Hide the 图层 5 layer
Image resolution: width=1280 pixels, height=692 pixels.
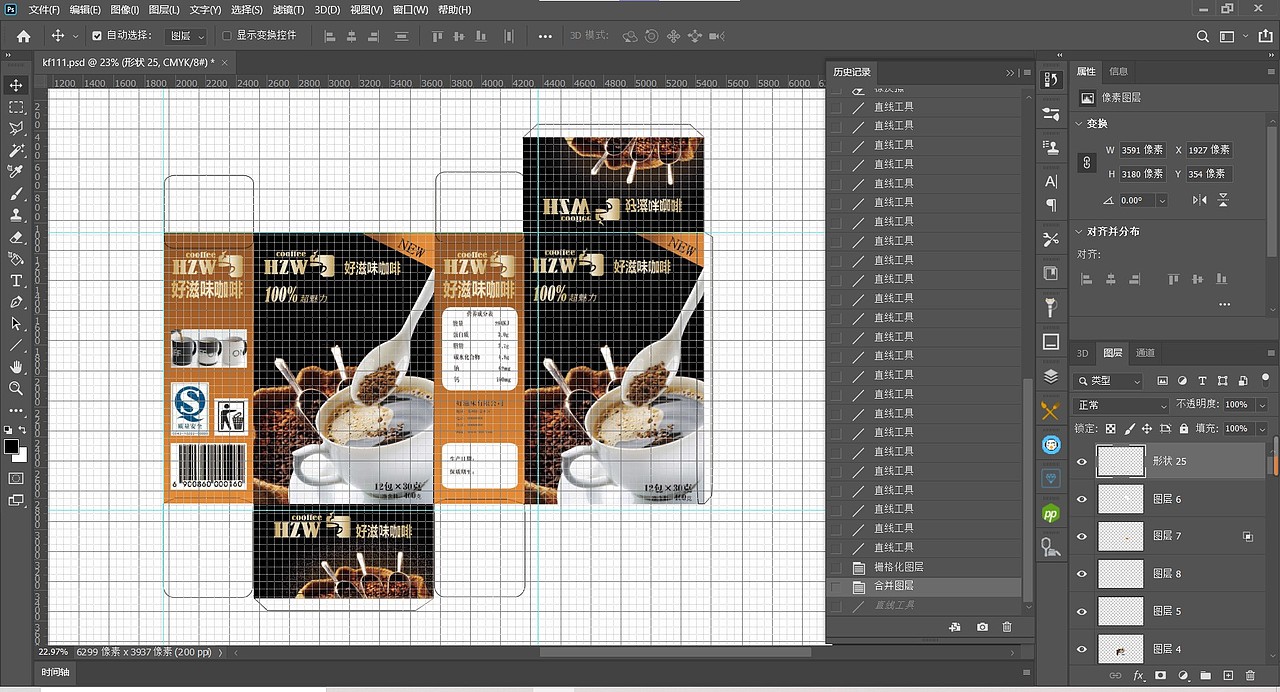tap(1081, 611)
